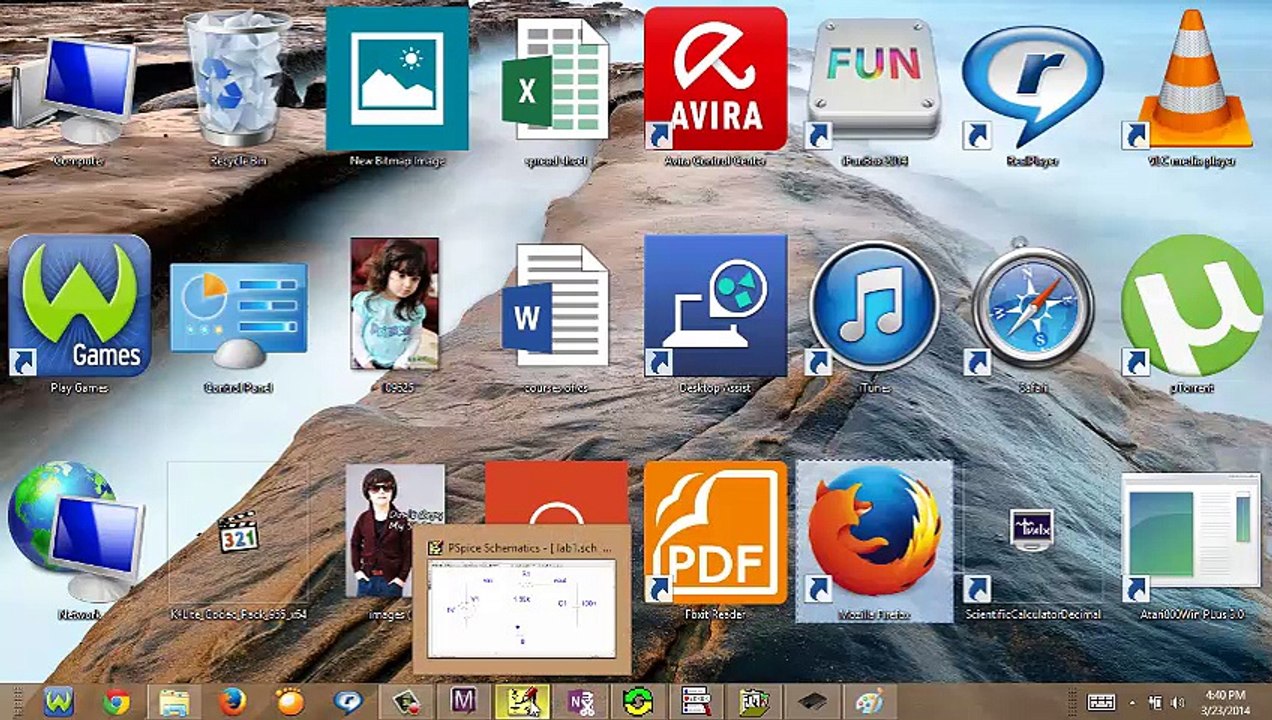The image size is (1272, 720).
Task: Open the OneNote clipping taskbar icon
Action: click(580, 702)
